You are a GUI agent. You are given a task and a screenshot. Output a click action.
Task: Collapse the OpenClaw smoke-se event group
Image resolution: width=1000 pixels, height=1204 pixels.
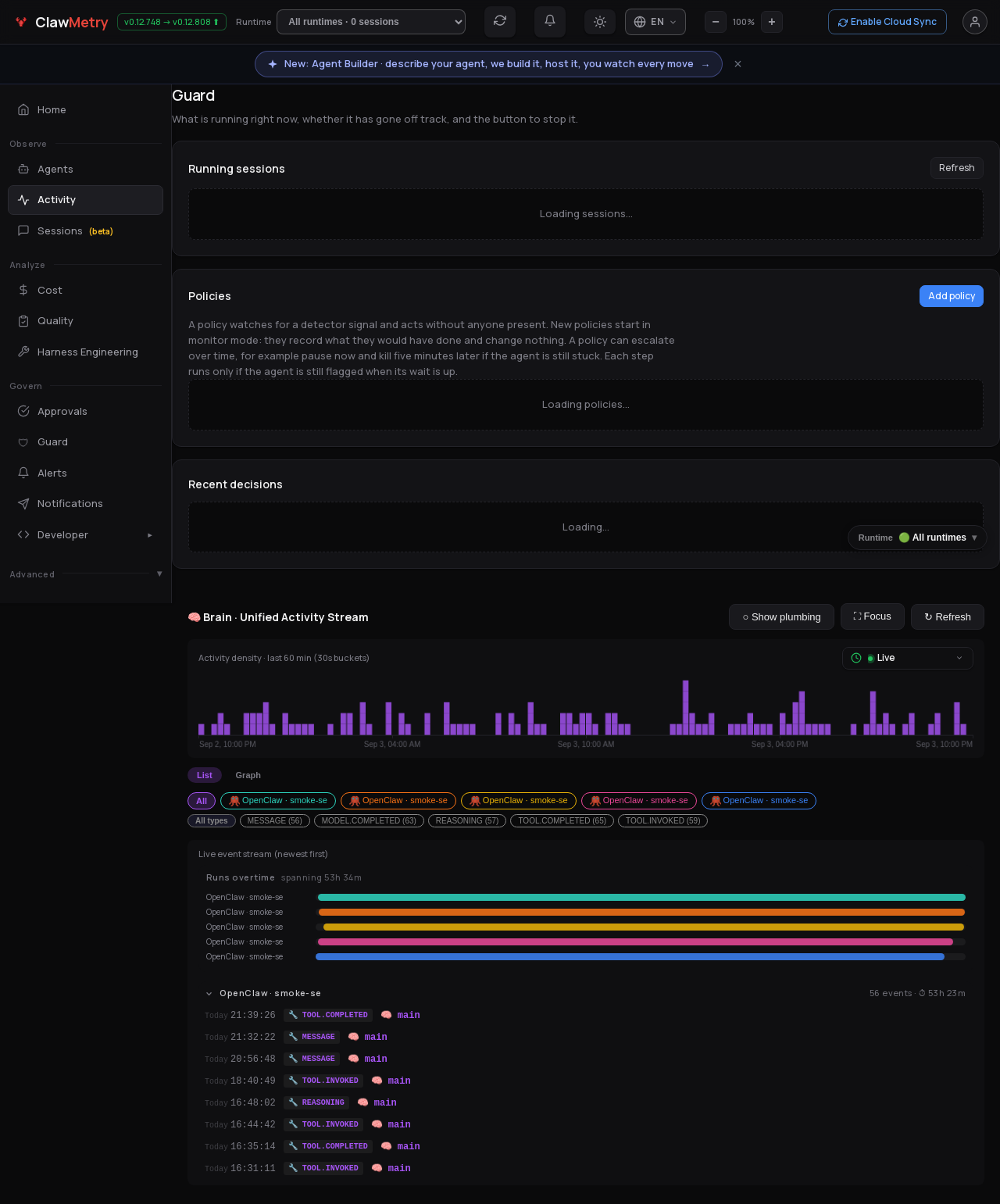pos(209,994)
